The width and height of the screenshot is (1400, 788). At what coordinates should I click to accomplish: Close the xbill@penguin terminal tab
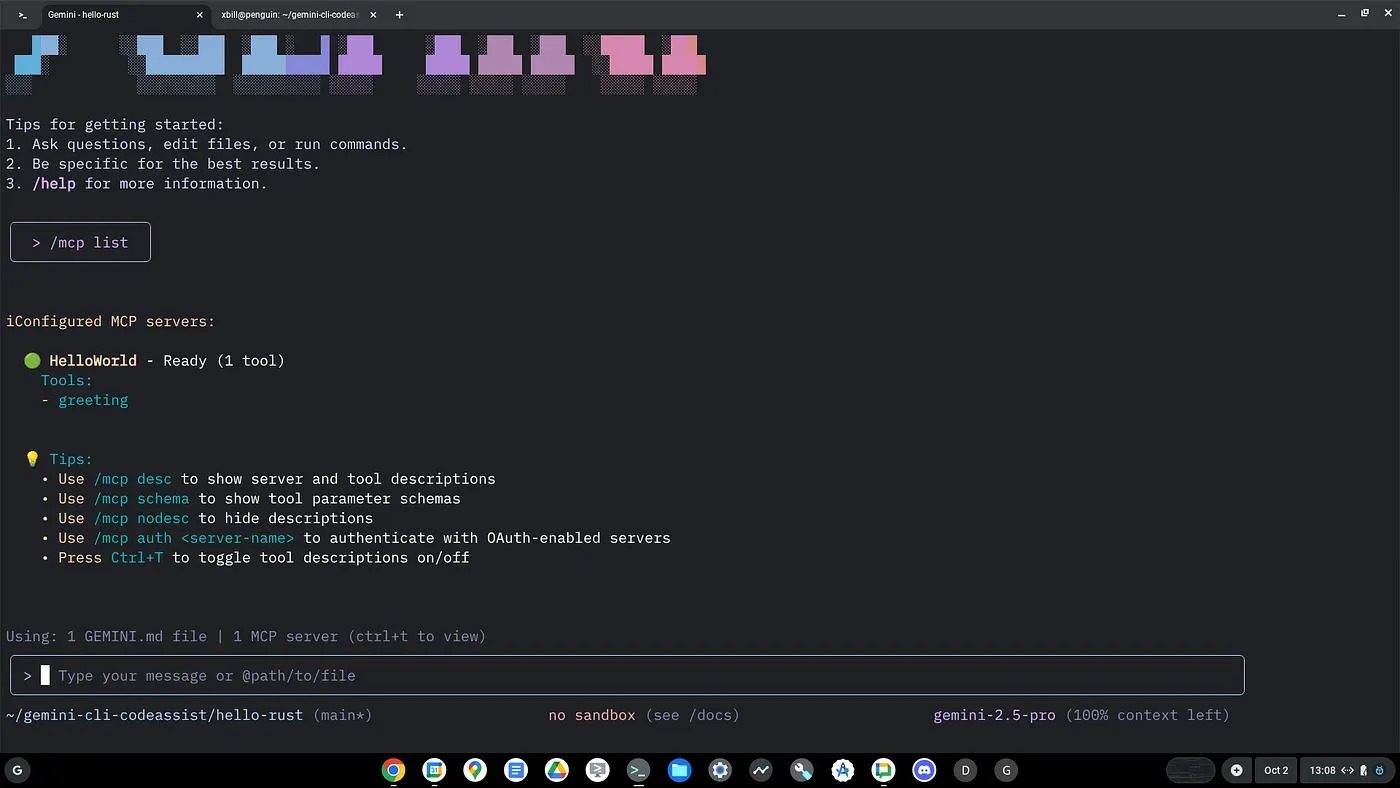click(372, 15)
